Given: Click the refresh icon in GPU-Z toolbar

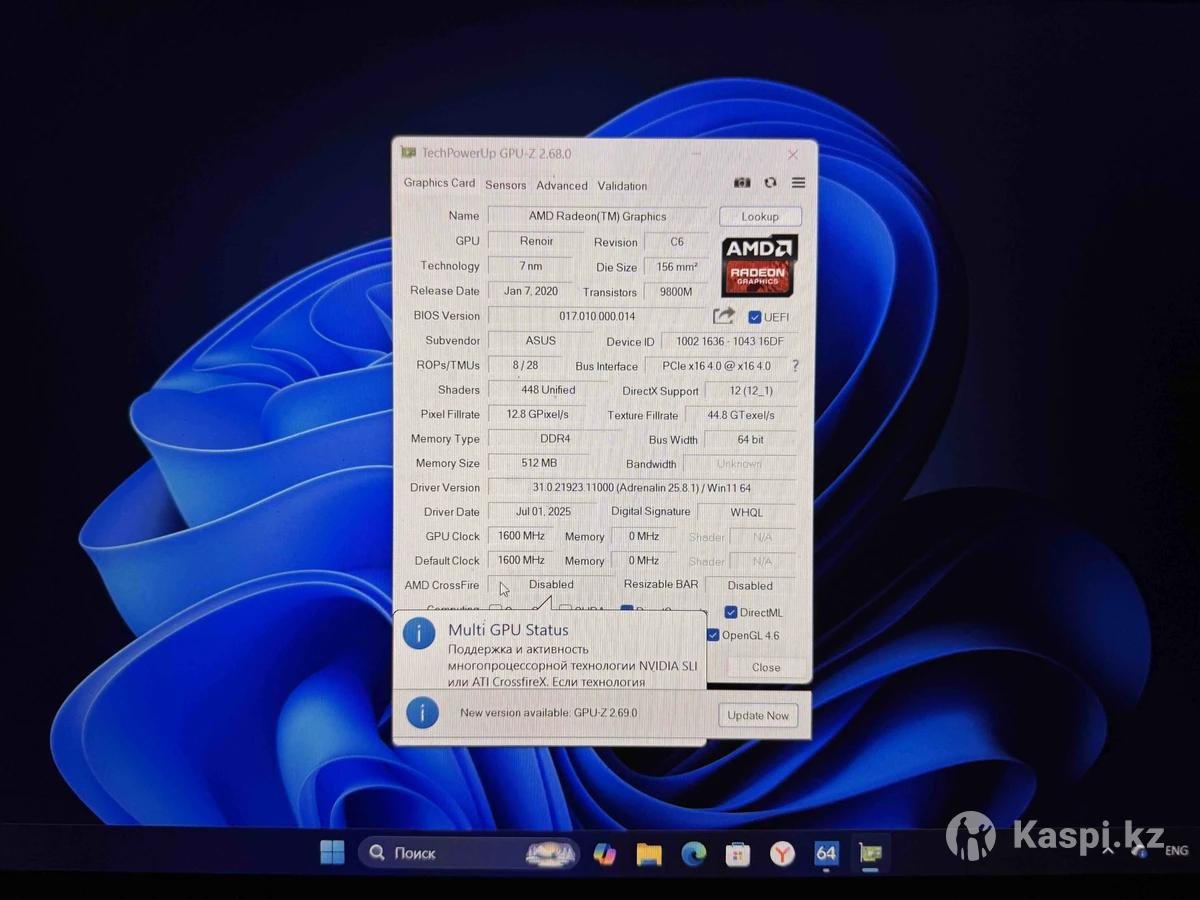Looking at the screenshot, I should click(770, 183).
